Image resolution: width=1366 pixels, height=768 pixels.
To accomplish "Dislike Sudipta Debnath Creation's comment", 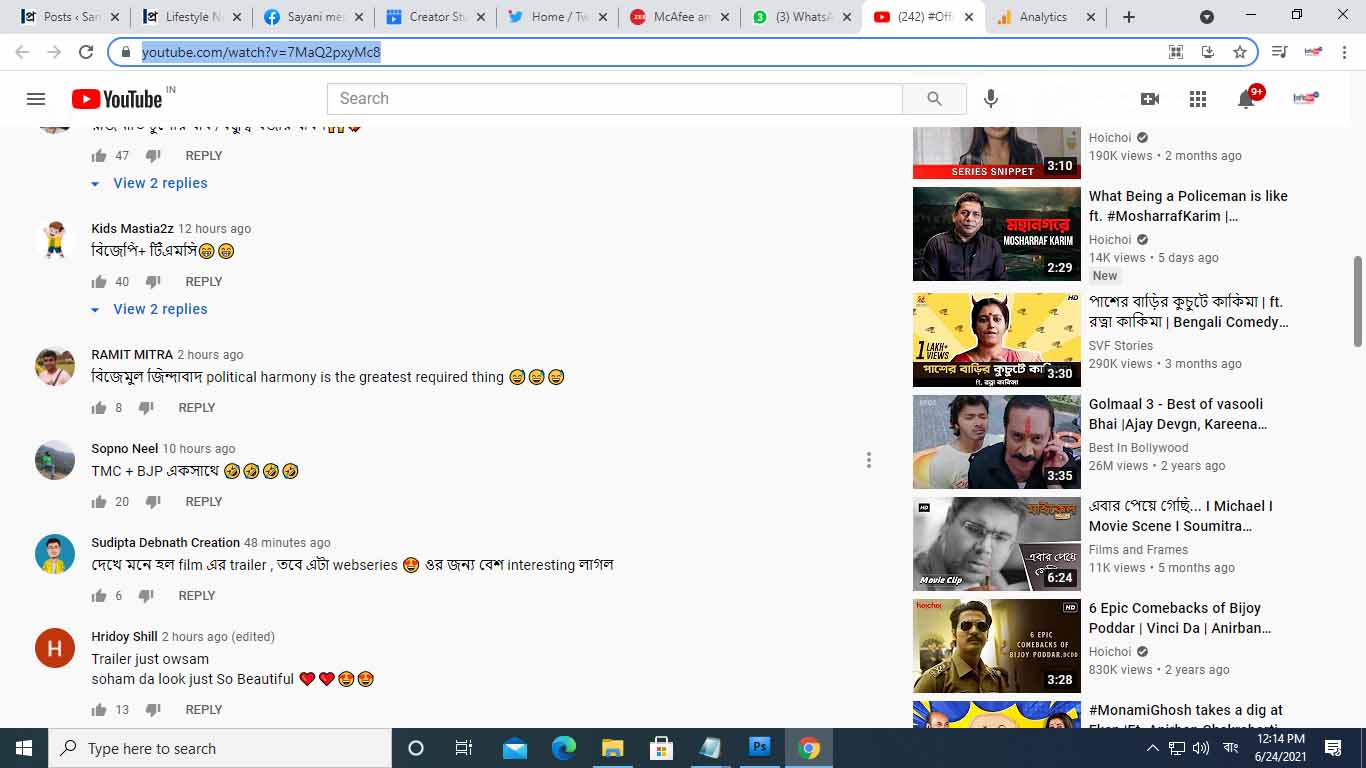I will (x=146, y=596).
